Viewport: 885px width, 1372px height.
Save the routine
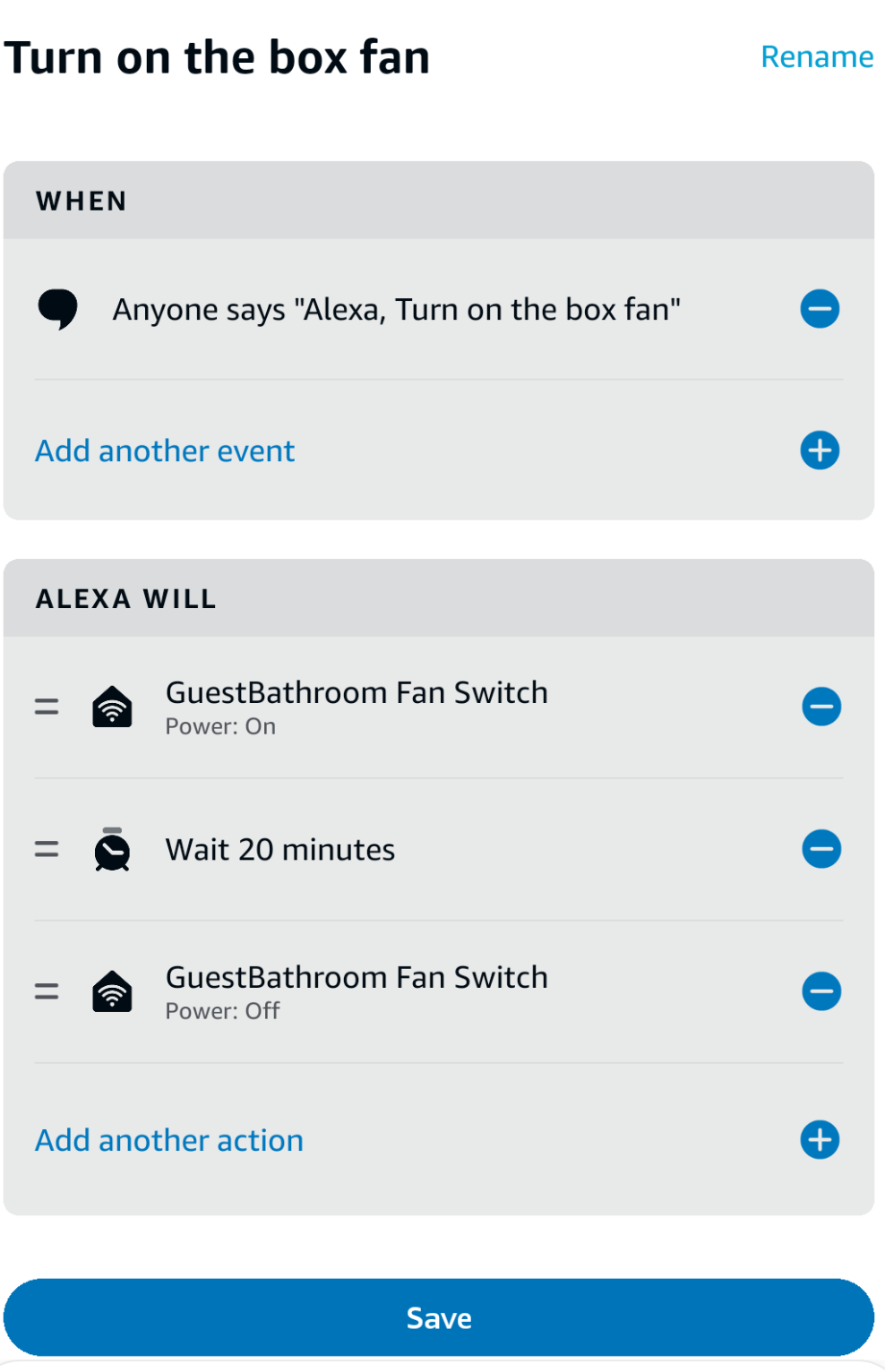click(x=439, y=1317)
